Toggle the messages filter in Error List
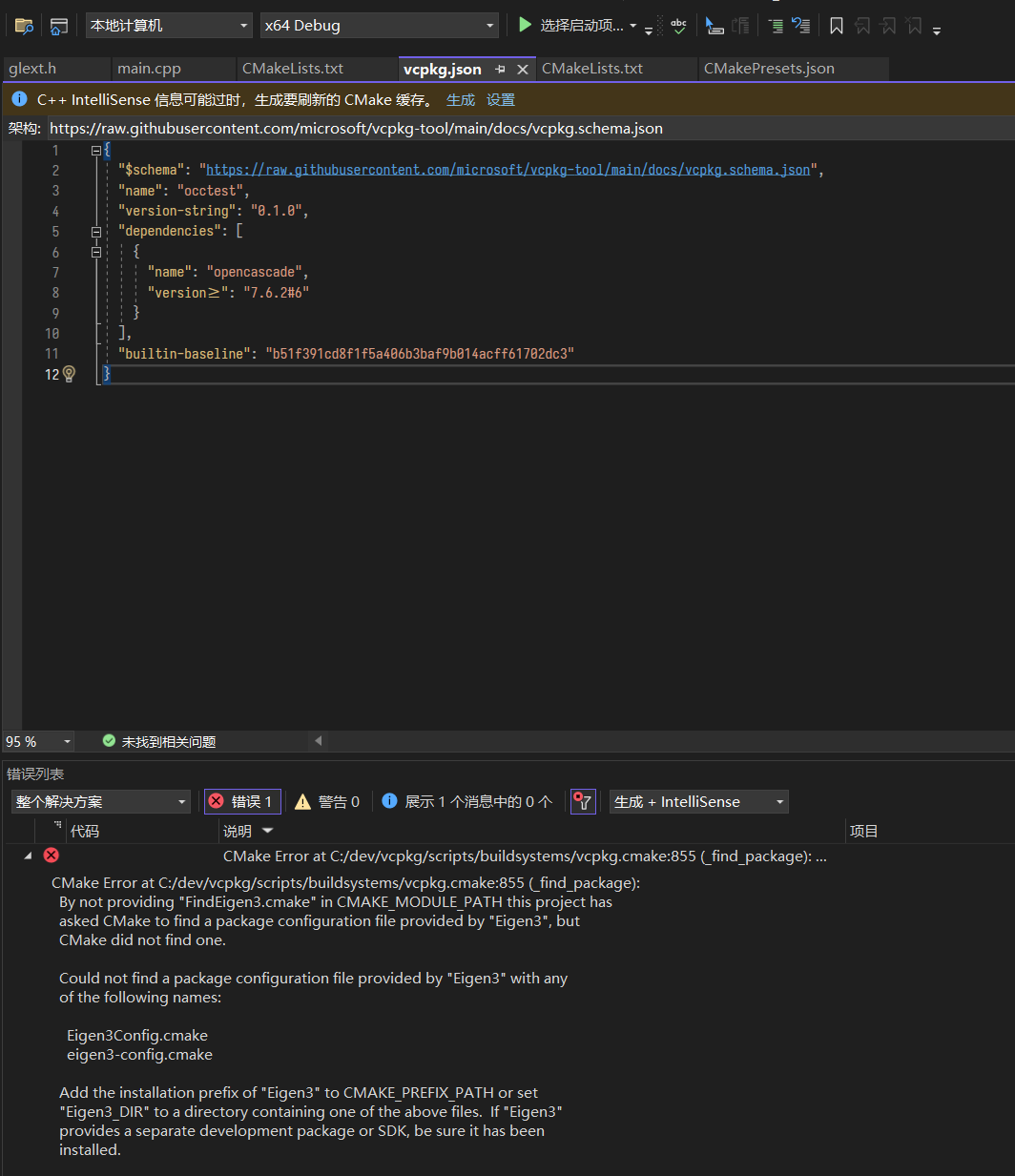The height and width of the screenshot is (1176, 1015). point(466,801)
